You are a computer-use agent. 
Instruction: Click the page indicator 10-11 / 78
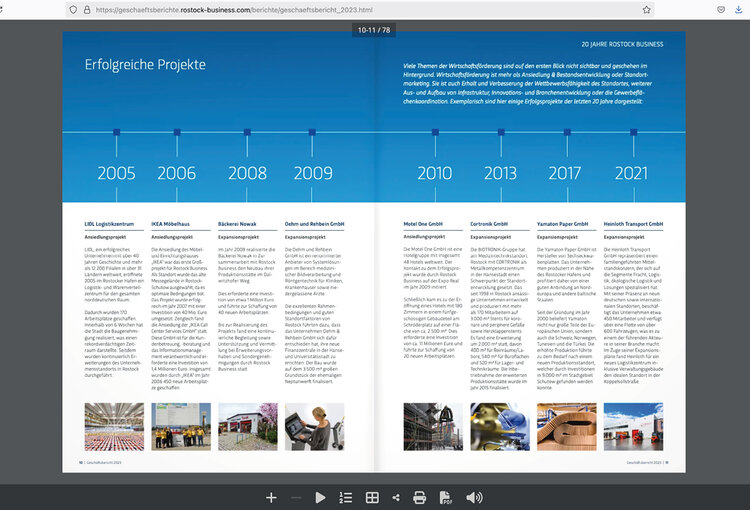(x=374, y=30)
